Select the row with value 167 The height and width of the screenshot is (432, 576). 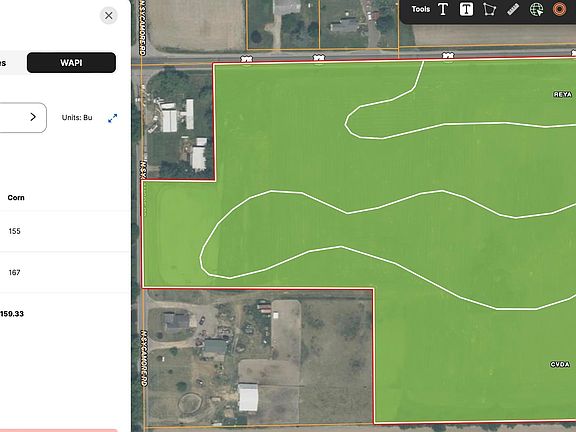[x=65, y=272]
